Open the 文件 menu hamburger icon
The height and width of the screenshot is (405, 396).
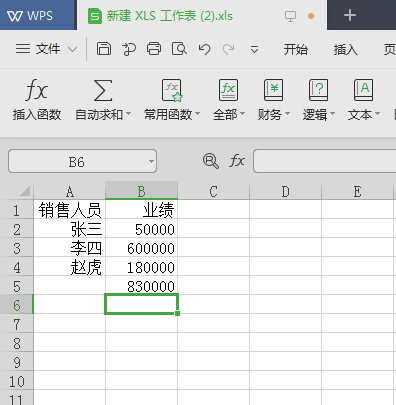click(x=23, y=49)
